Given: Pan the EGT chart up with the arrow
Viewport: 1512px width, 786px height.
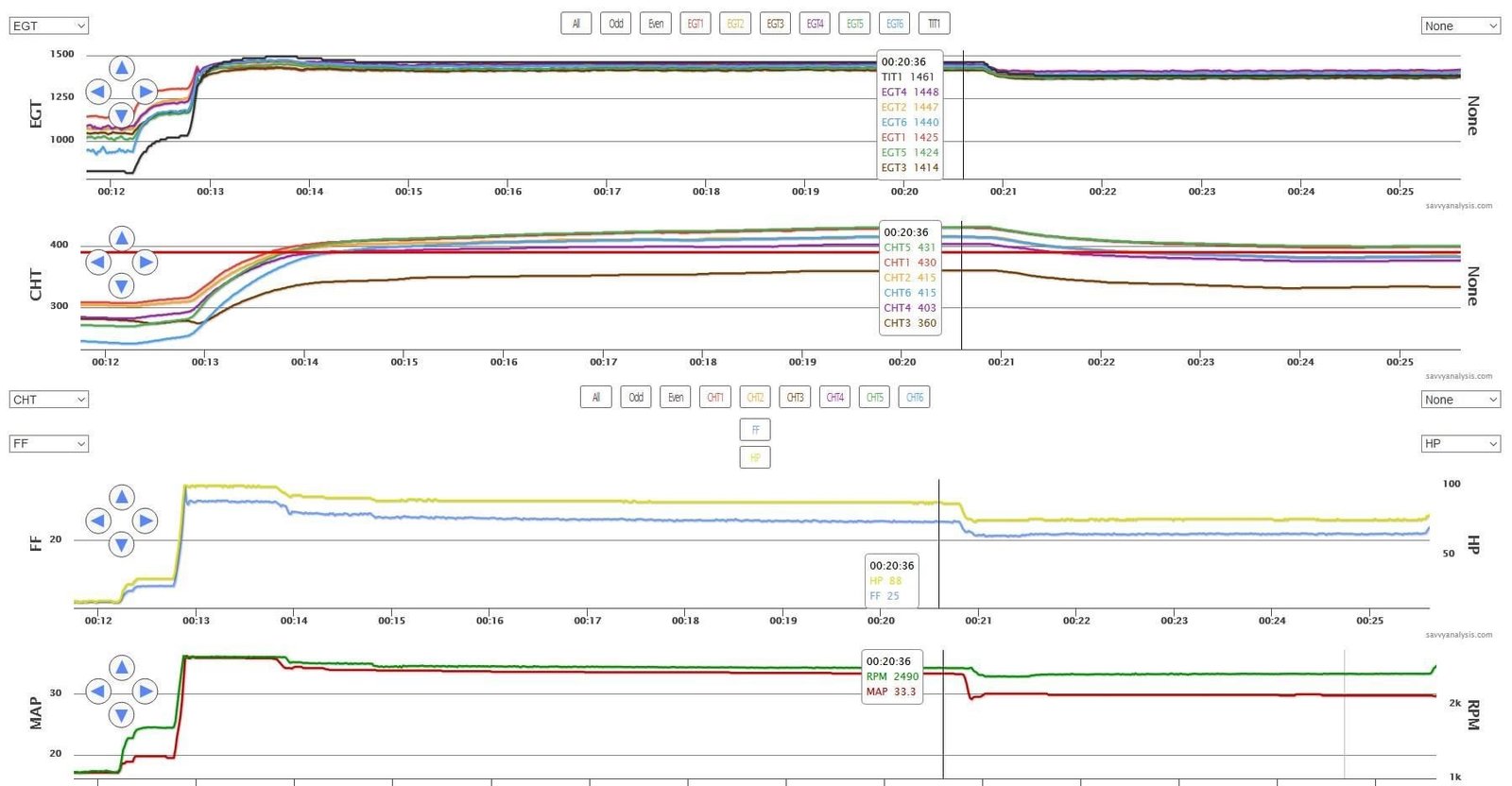Looking at the screenshot, I should coord(121,68).
